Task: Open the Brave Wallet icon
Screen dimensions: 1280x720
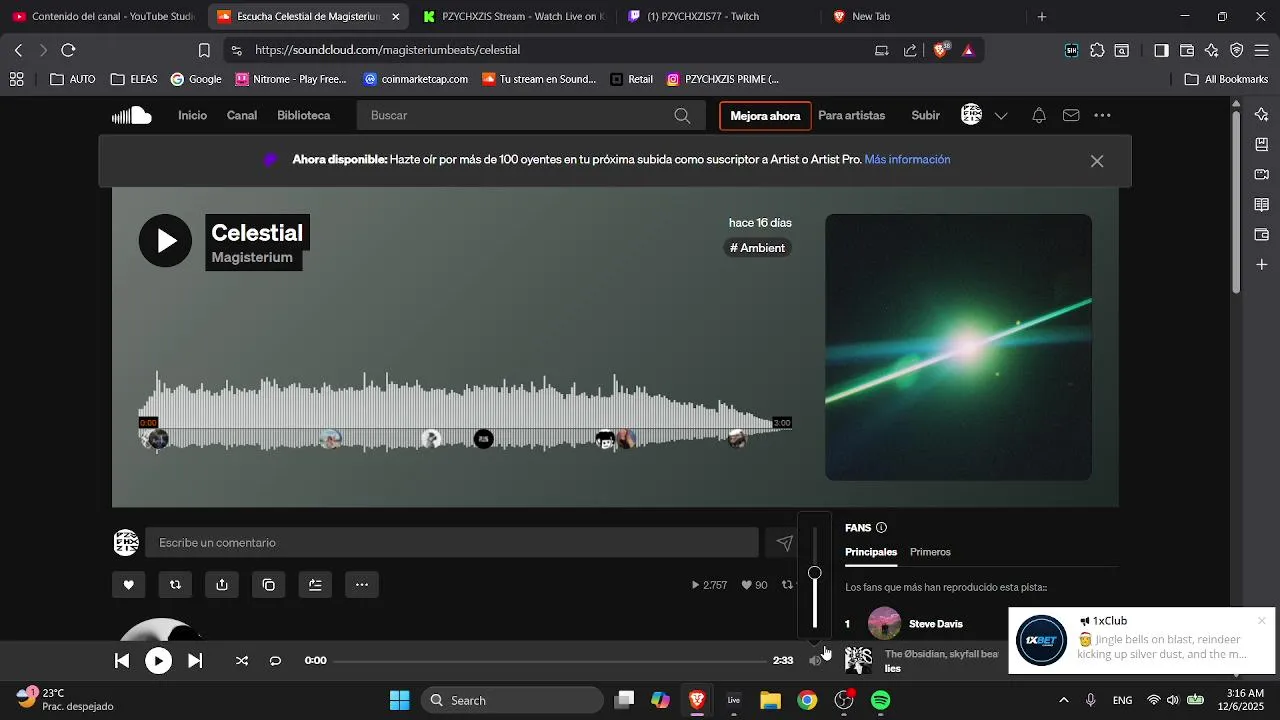Action: (1187, 50)
